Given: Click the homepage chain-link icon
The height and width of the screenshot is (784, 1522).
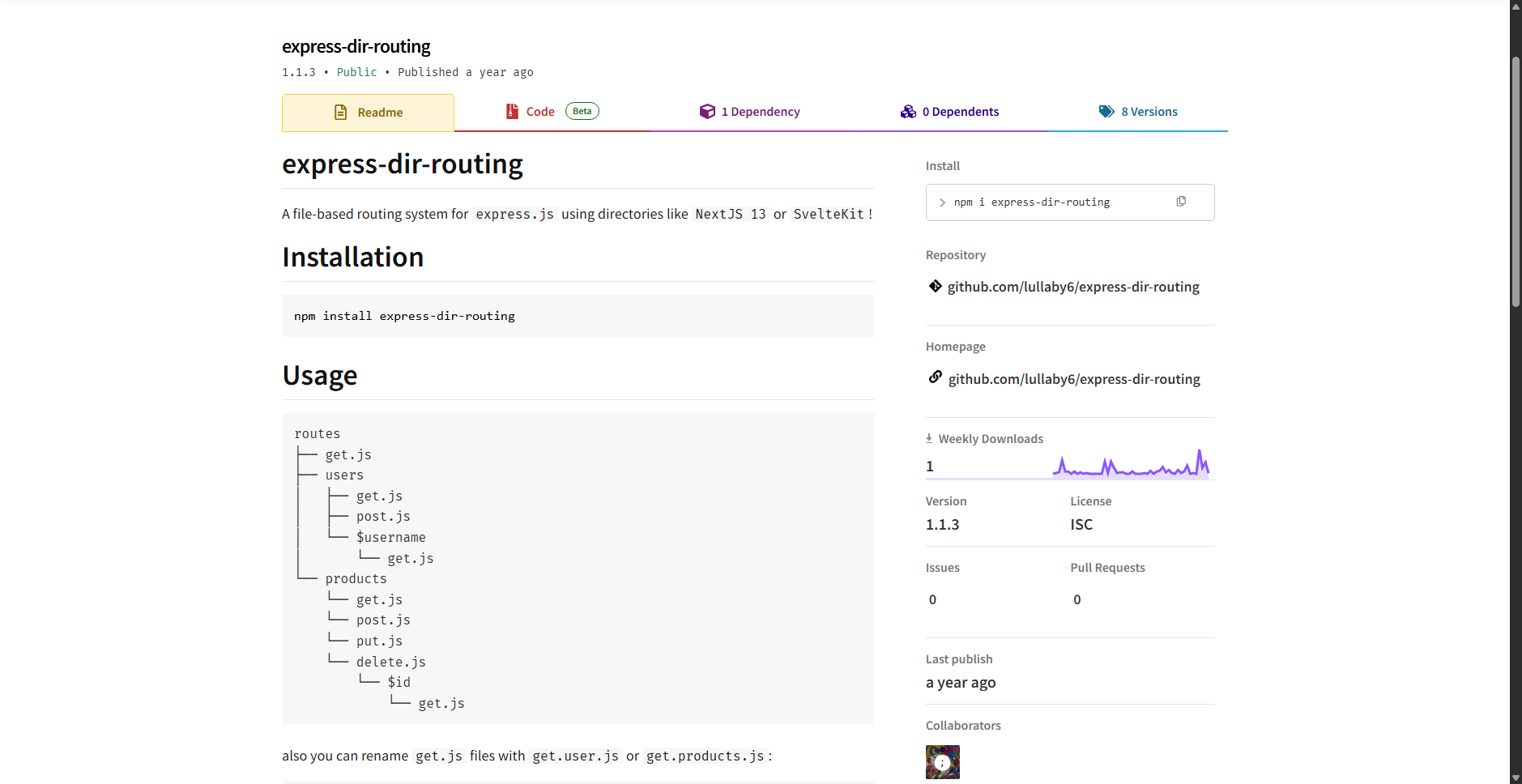Looking at the screenshot, I should tap(936, 377).
